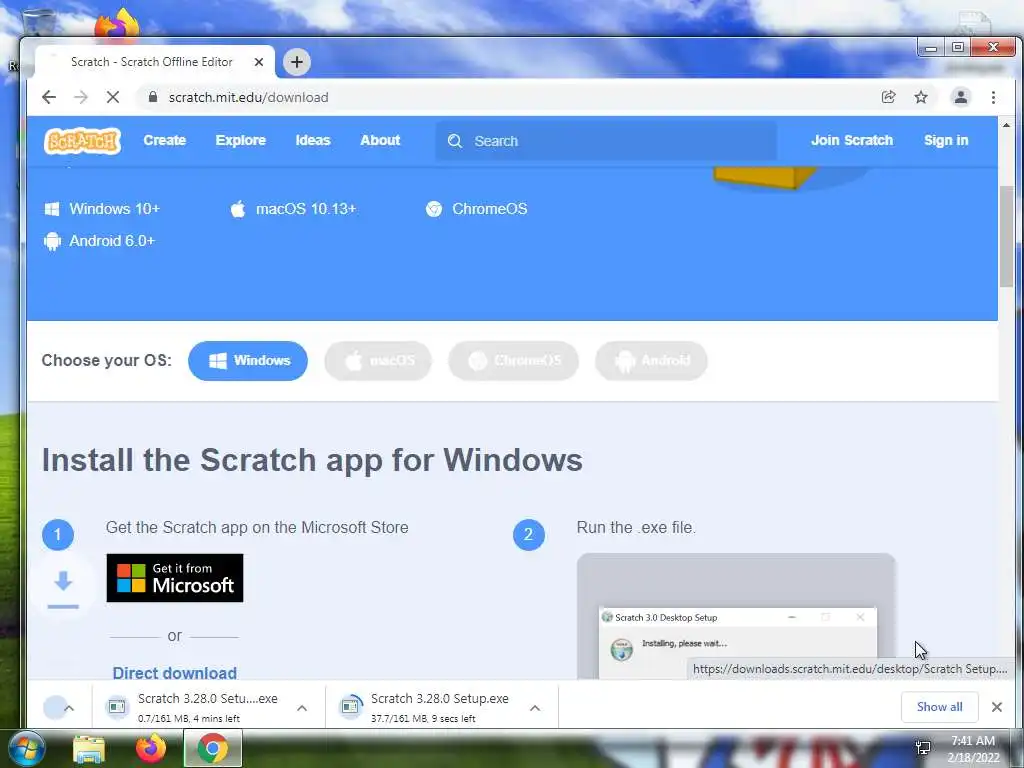Open Windows Explorer from the taskbar
Viewport: 1024px width, 768px height.
89,749
